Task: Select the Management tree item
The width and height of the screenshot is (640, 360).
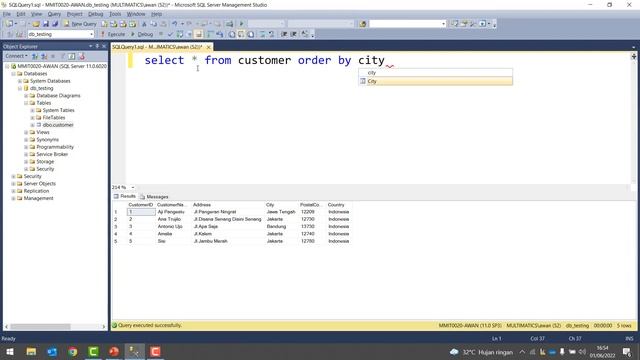Action: 38,198
